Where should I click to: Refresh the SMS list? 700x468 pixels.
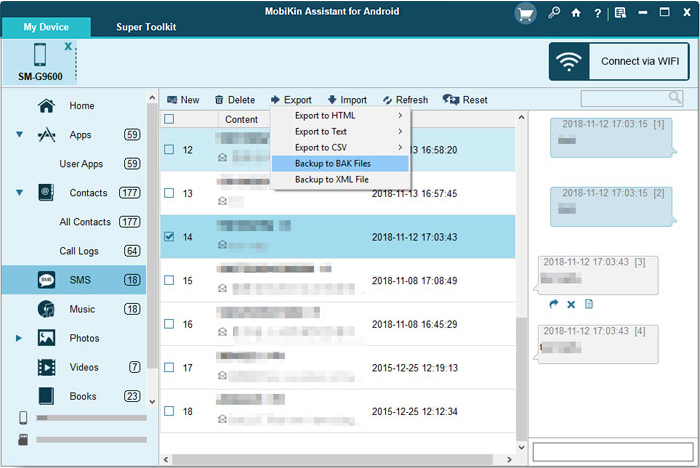pos(405,100)
